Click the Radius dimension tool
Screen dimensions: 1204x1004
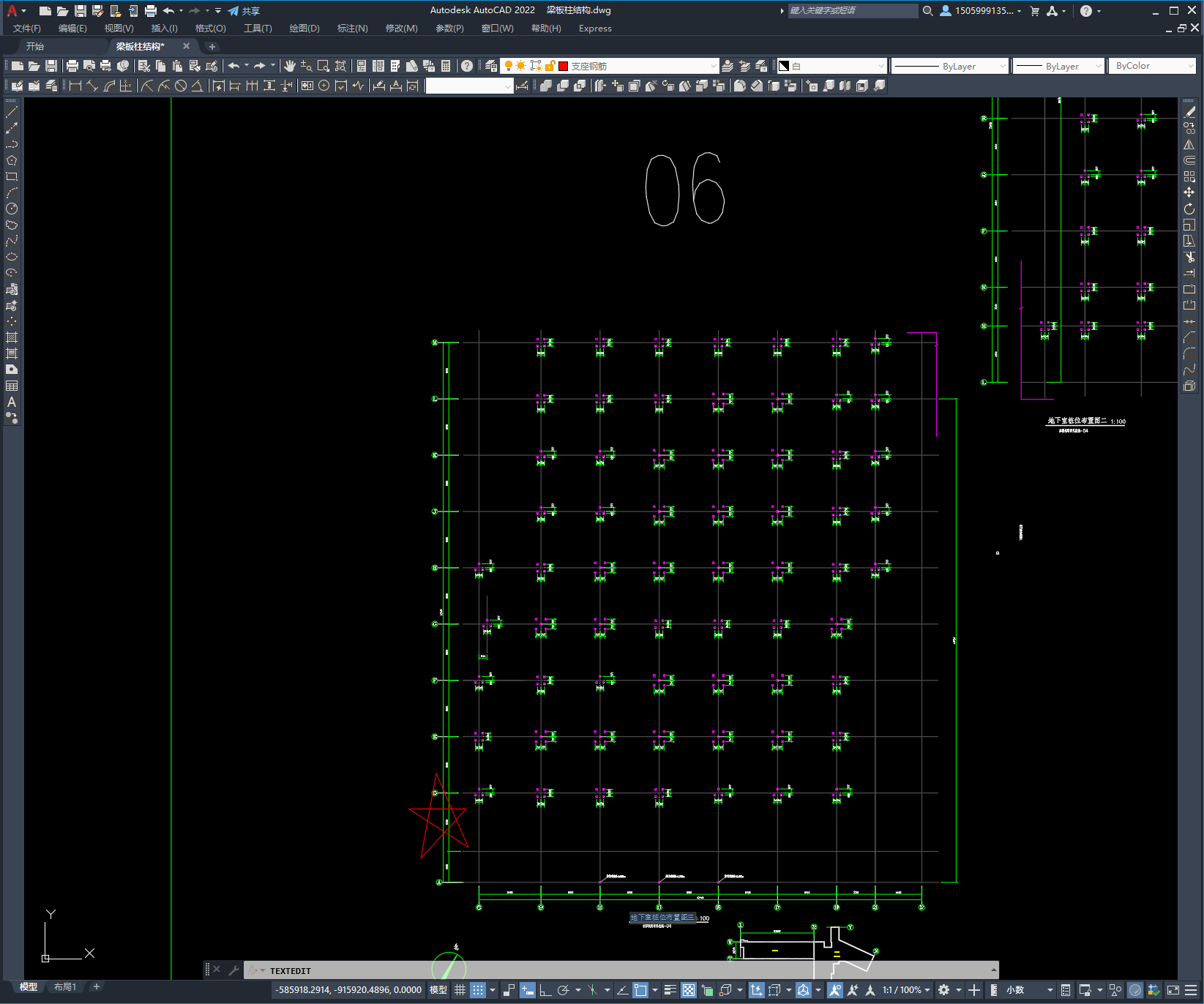click(x=147, y=86)
